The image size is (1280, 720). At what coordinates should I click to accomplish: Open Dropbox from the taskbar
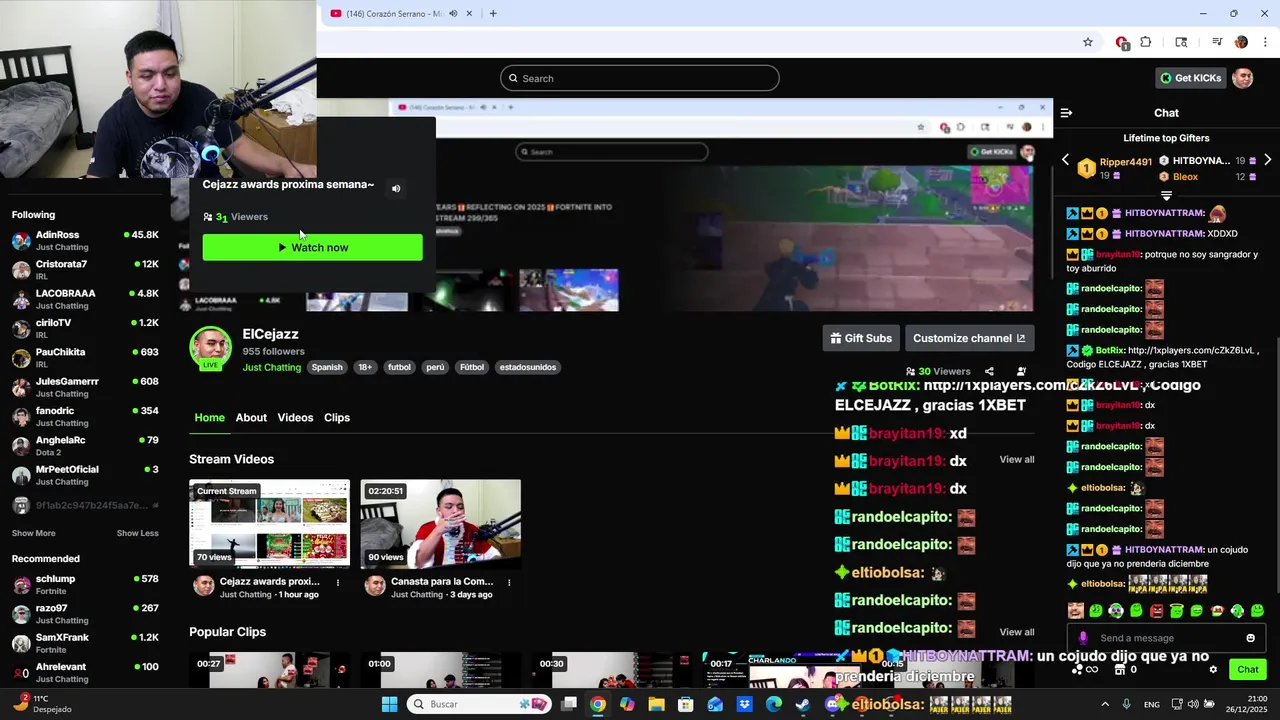click(x=744, y=704)
